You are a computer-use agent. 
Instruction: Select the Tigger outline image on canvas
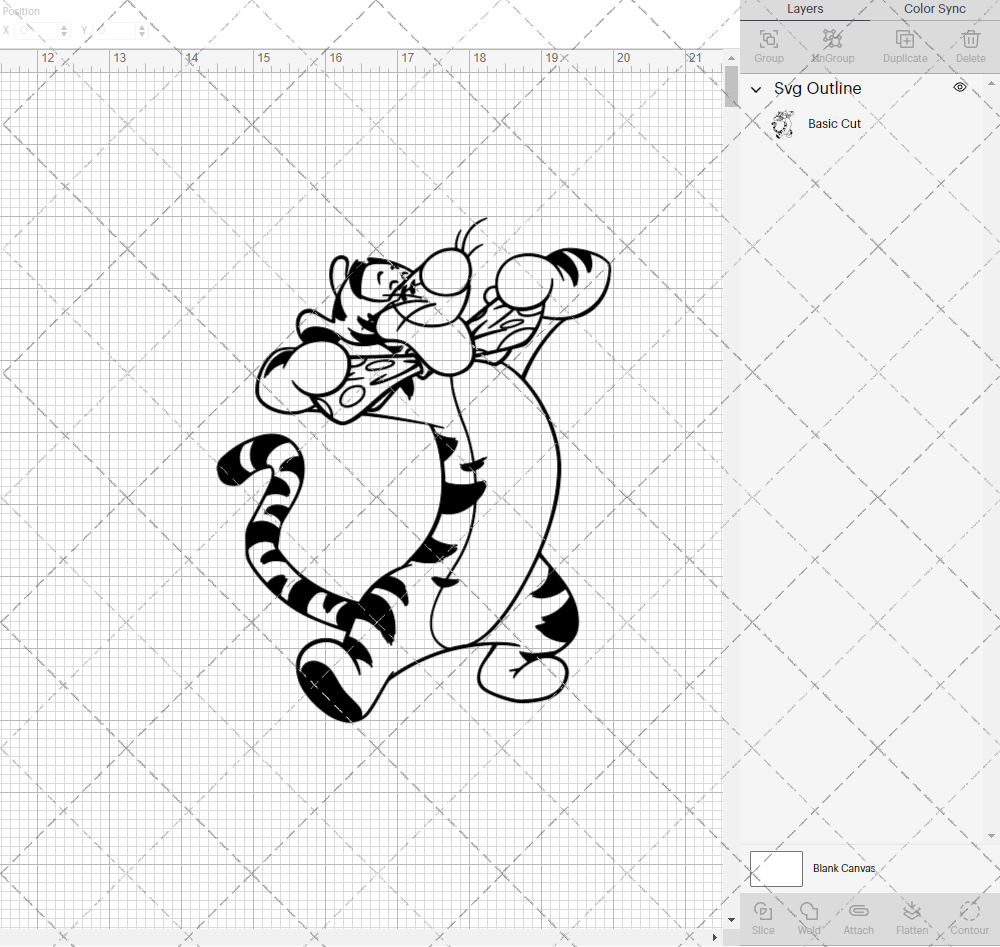pos(414,470)
